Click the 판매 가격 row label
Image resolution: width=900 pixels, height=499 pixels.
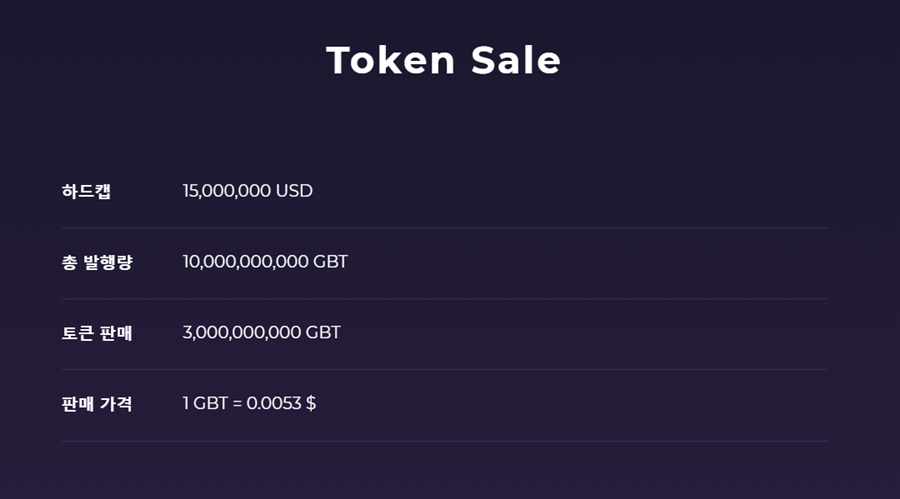pos(97,404)
